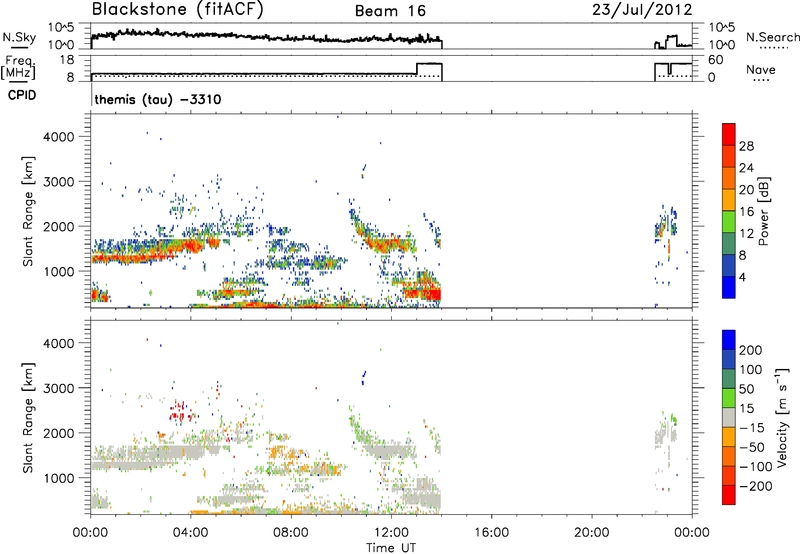Click the '200' velocity colorbar tick

(751, 350)
